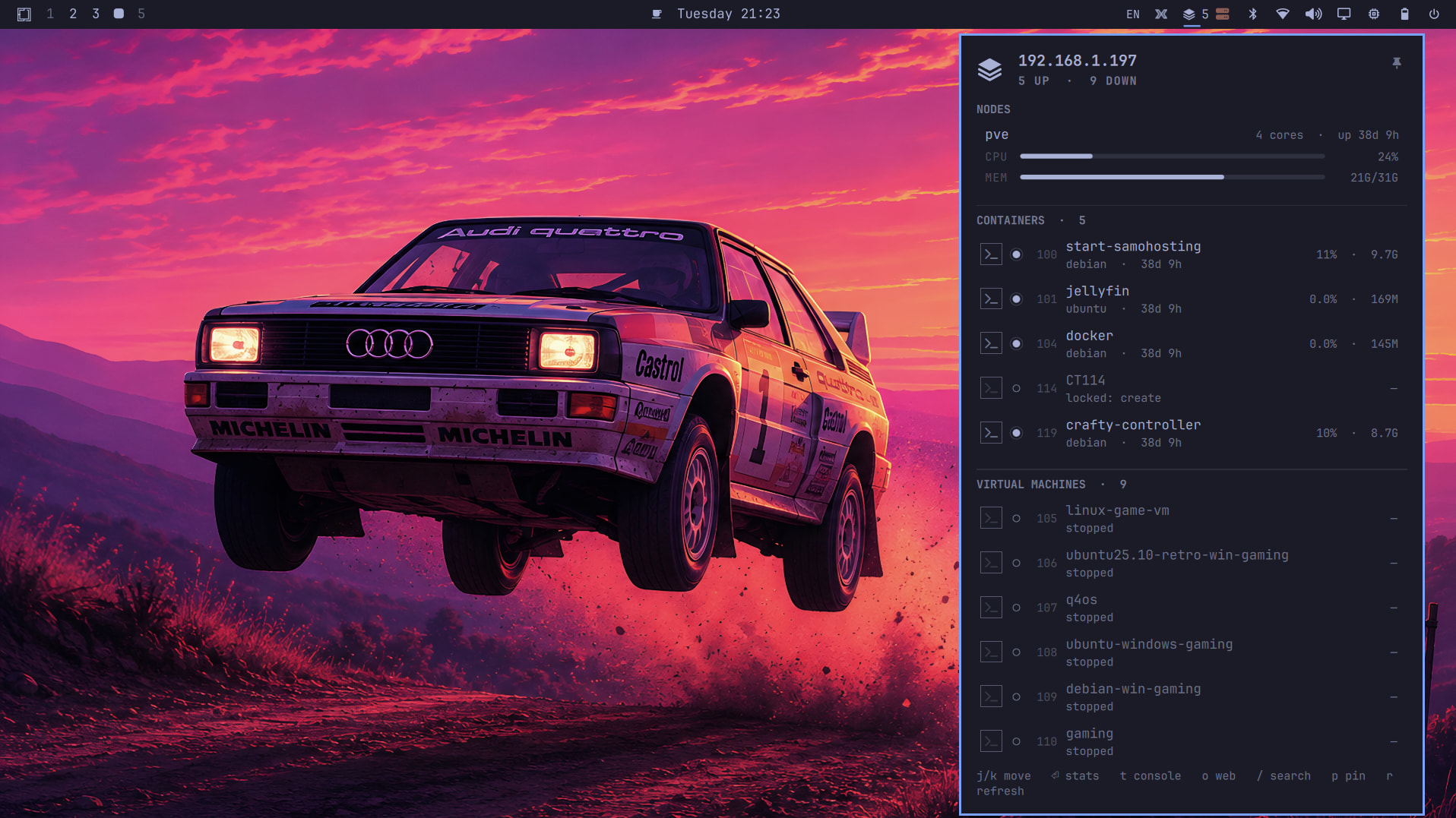
Task: Click the volume speaker icon
Action: point(1313,14)
